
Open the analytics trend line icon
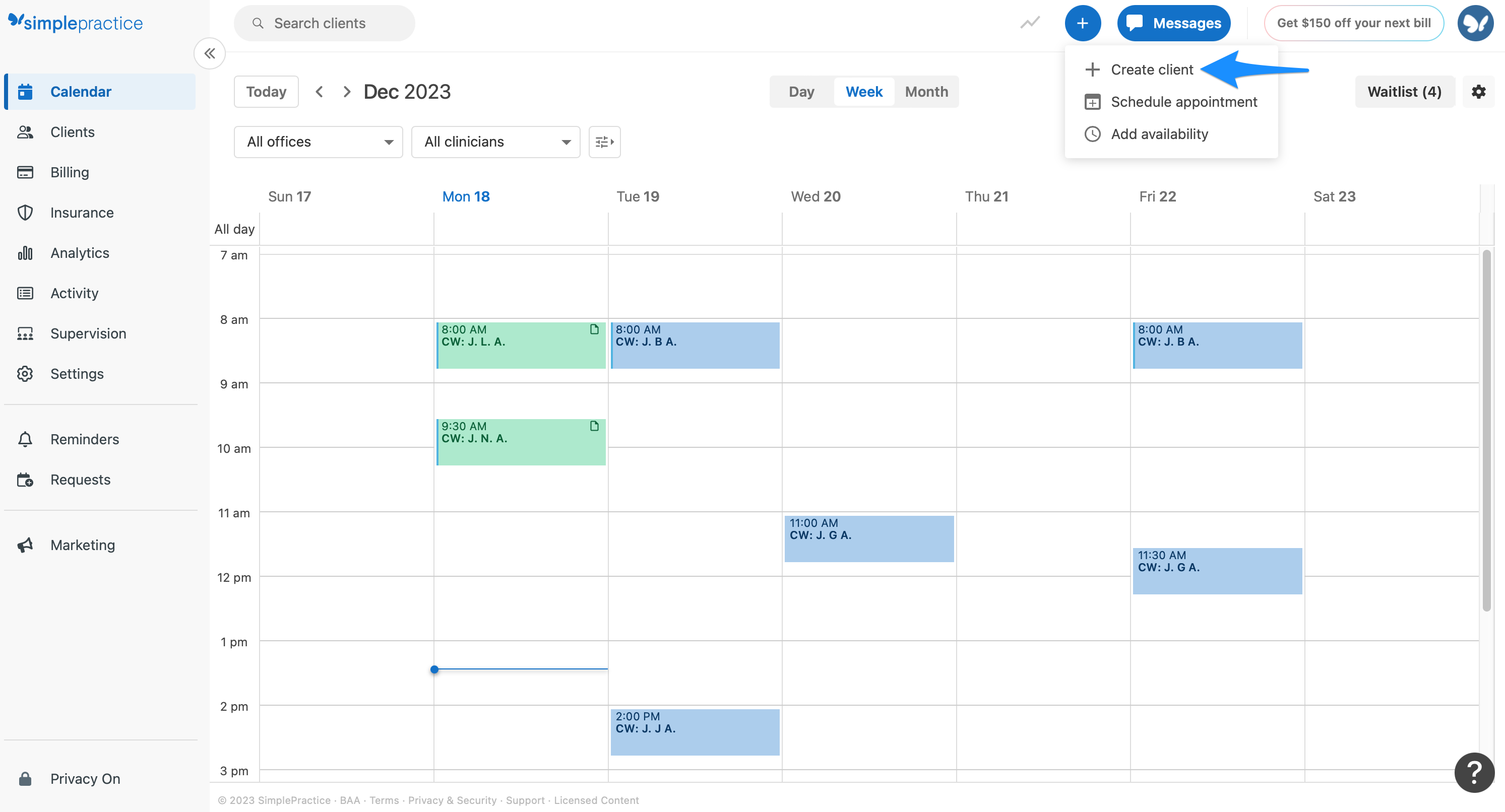(x=1030, y=23)
